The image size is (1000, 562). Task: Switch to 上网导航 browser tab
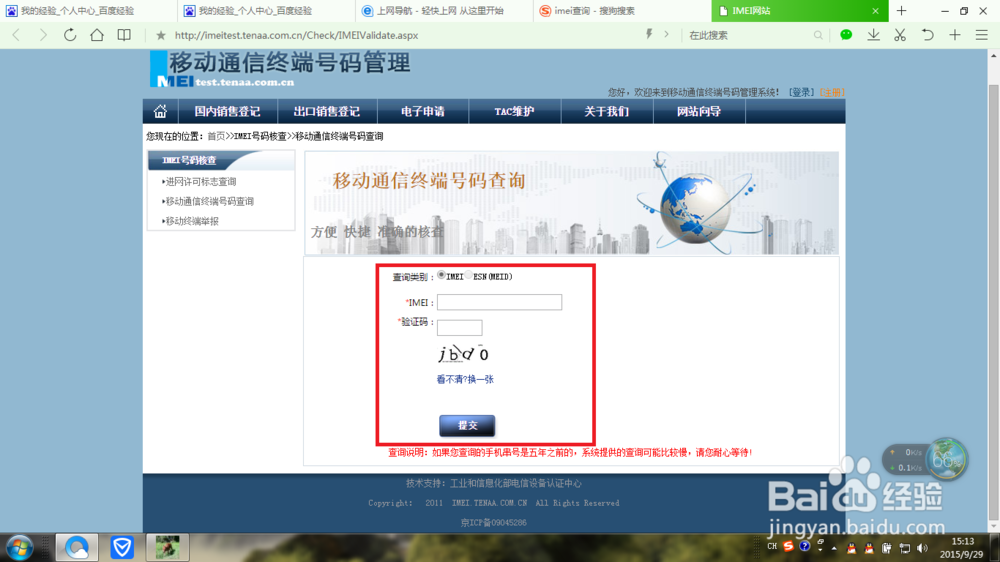coord(444,11)
